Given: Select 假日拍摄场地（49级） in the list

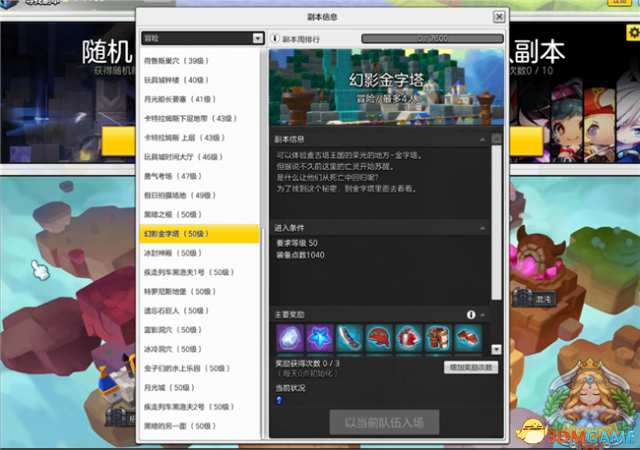Looking at the screenshot, I should (199, 196).
